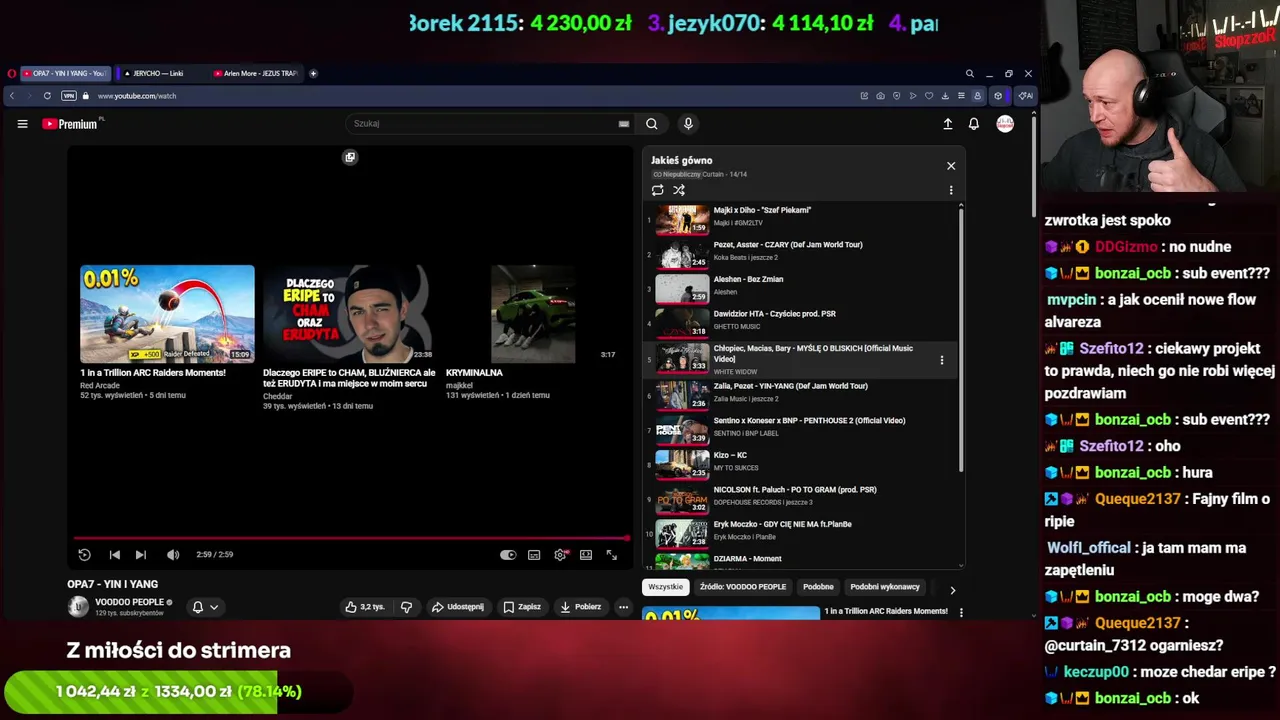1280x720 pixels.
Task: Open the on-screen keyboard icon in search box
Action: coord(624,124)
